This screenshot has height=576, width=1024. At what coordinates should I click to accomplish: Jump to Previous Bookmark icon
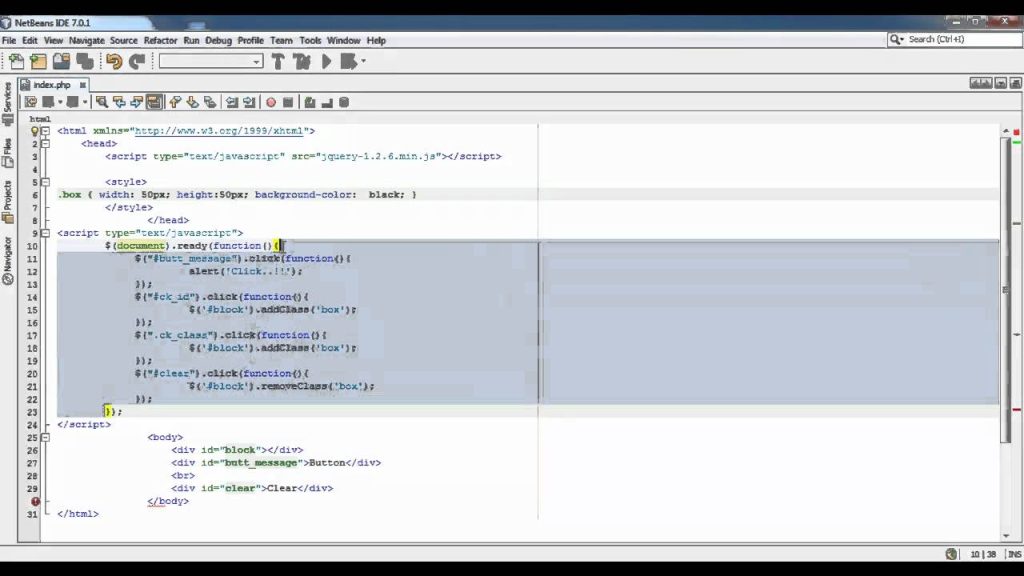[x=175, y=102]
